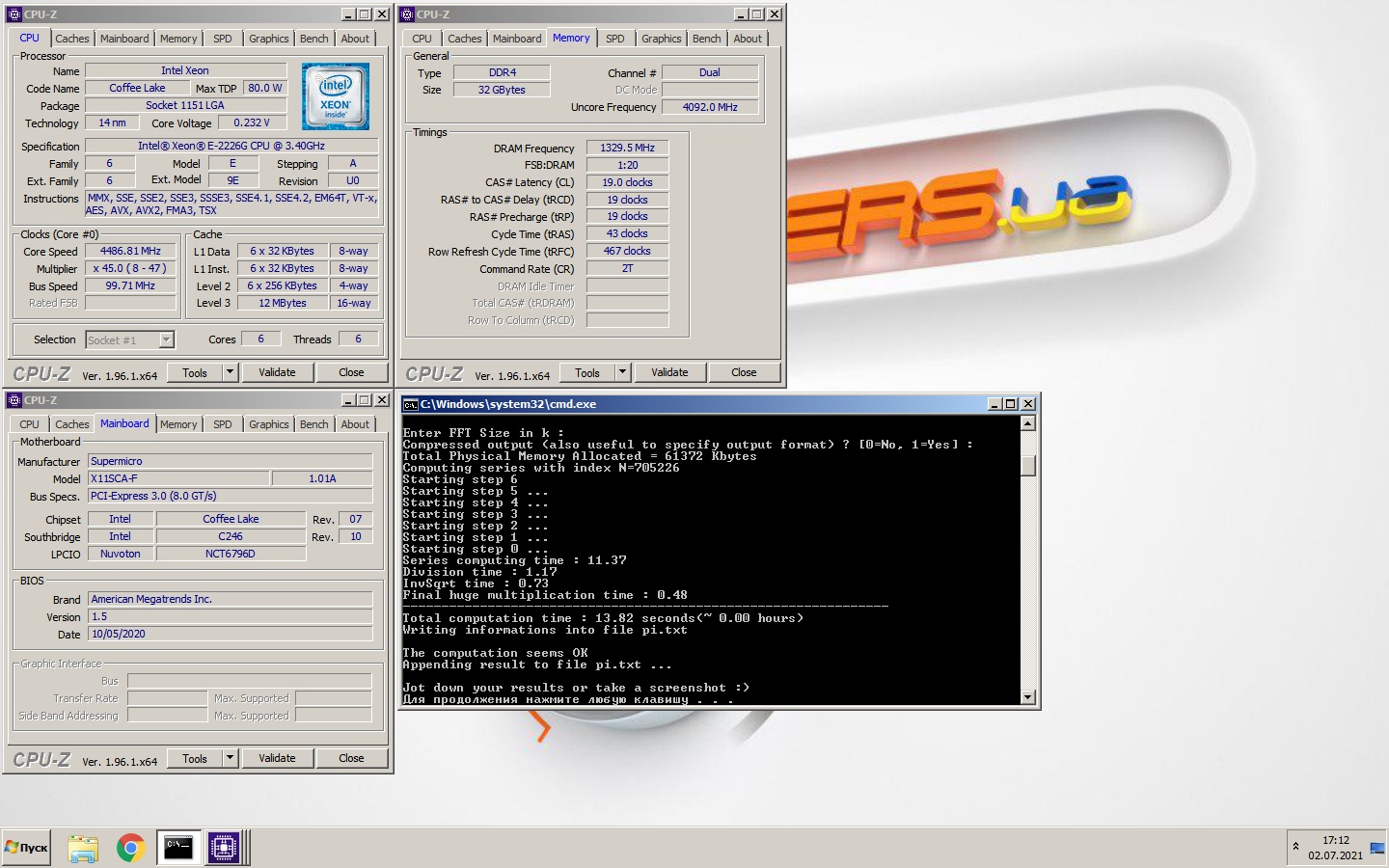Click the American Megatrends Inc. brand field
This screenshot has height=868, width=1389.
pos(231,599)
